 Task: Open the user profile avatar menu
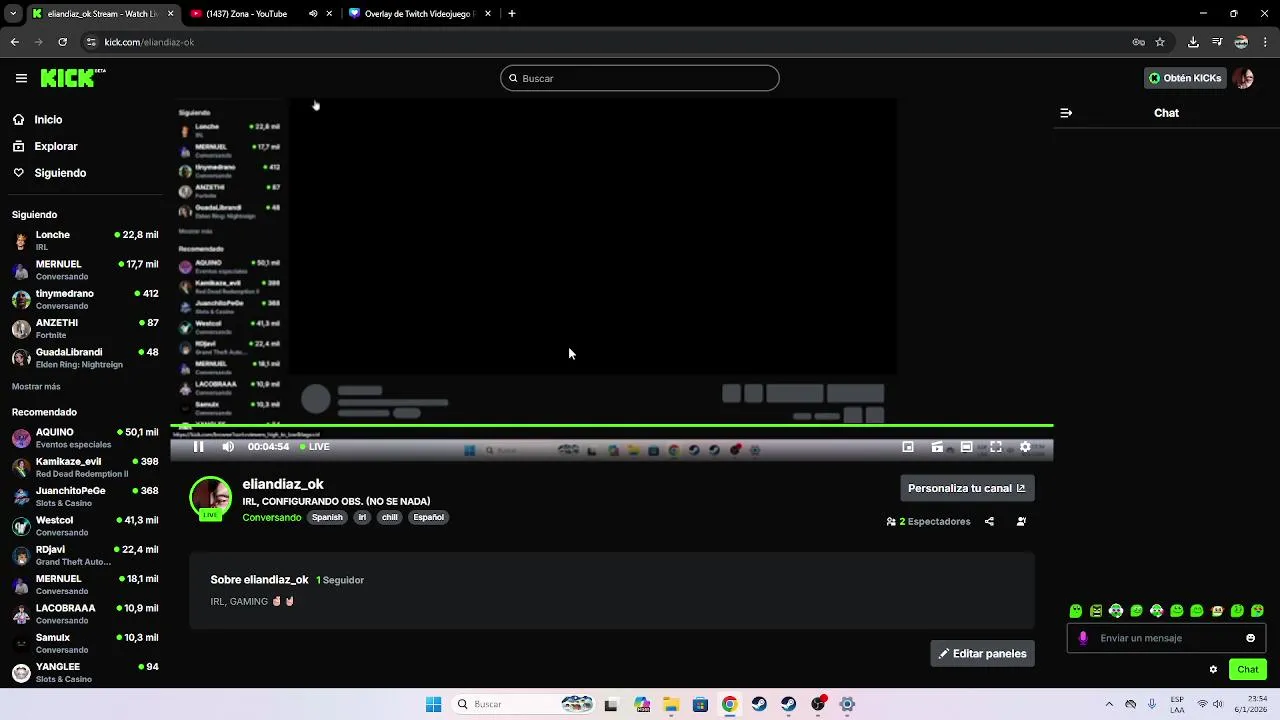click(x=1243, y=78)
